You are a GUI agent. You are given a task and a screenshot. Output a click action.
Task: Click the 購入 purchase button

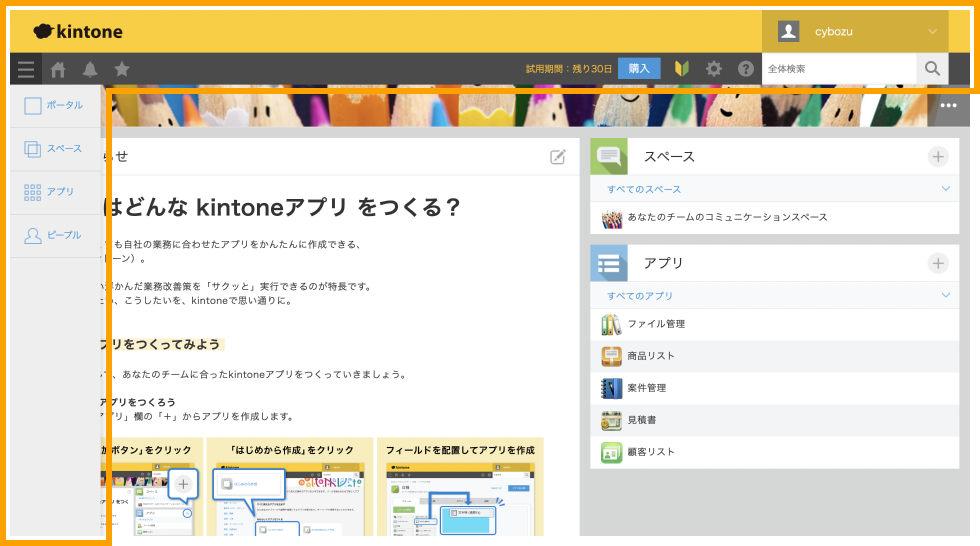[639, 69]
